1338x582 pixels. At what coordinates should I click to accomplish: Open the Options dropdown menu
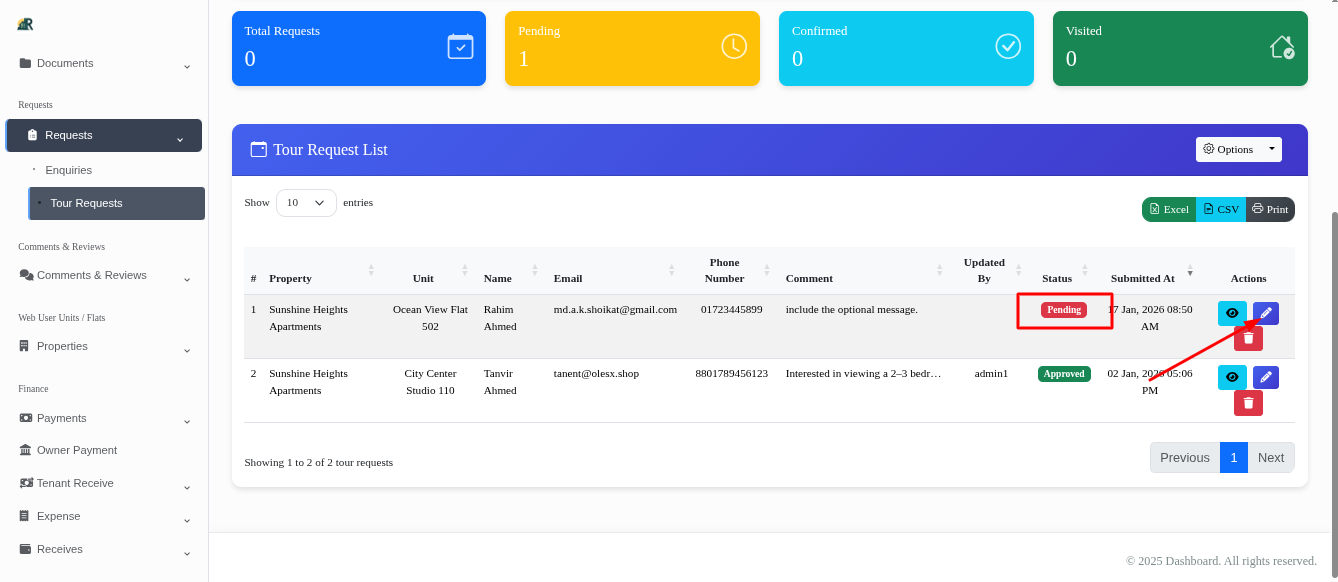tap(1239, 148)
